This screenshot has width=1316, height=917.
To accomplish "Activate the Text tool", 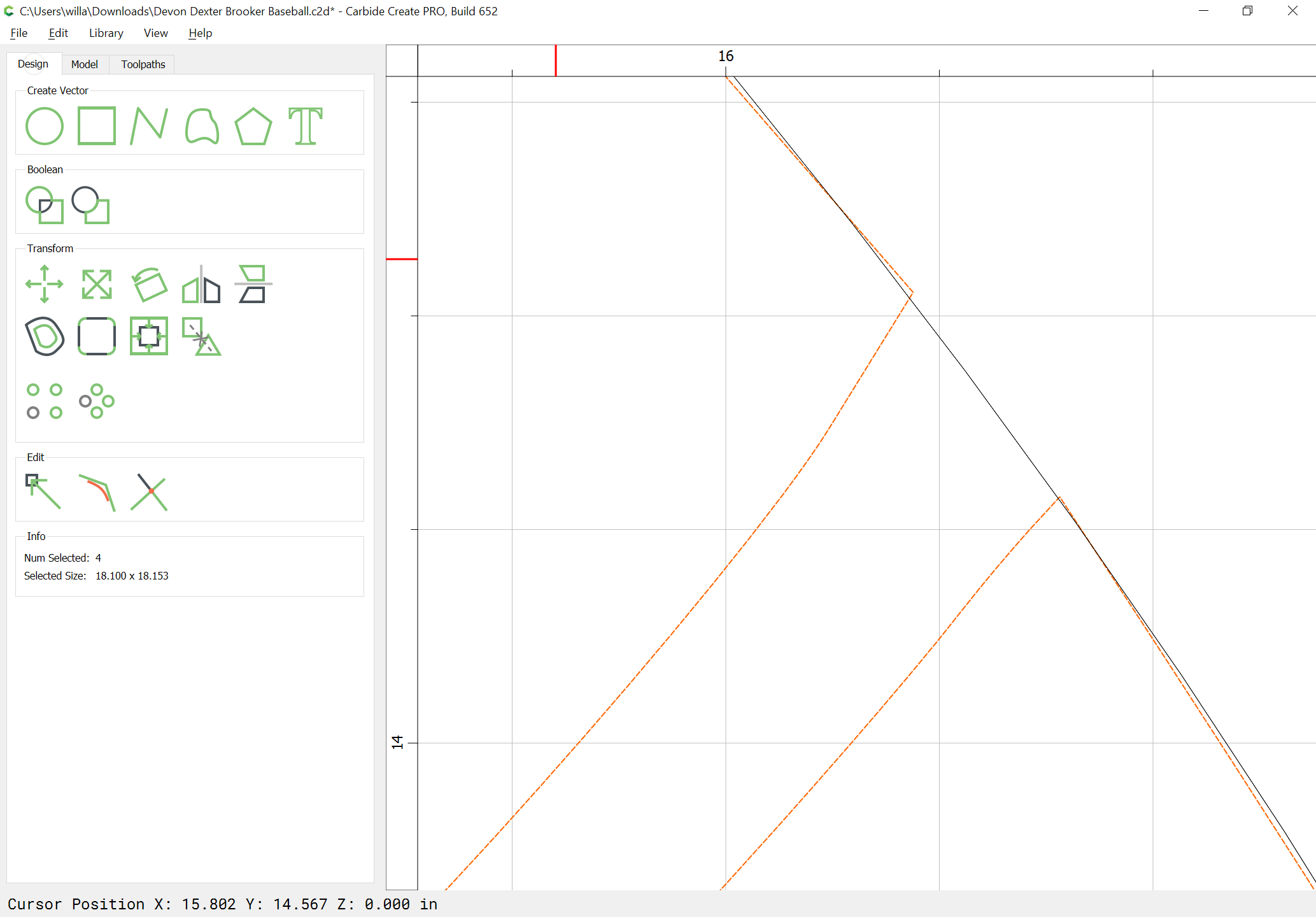I will pos(306,126).
